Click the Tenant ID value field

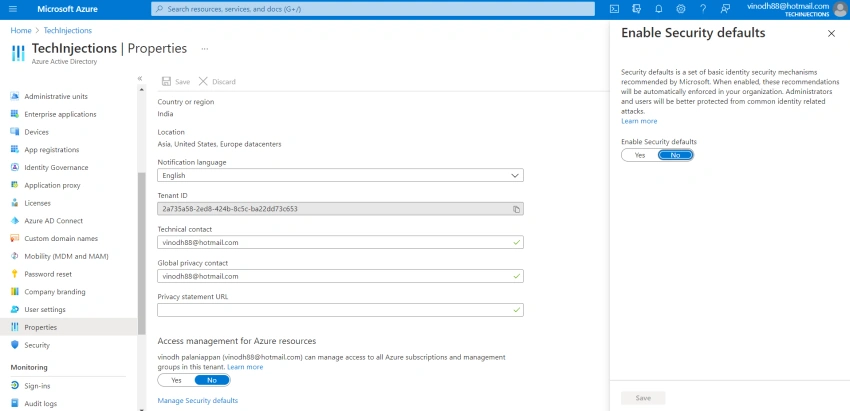(340, 209)
